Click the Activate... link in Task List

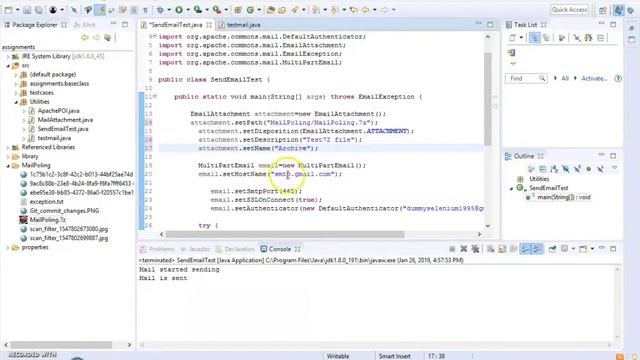[x=594, y=78]
